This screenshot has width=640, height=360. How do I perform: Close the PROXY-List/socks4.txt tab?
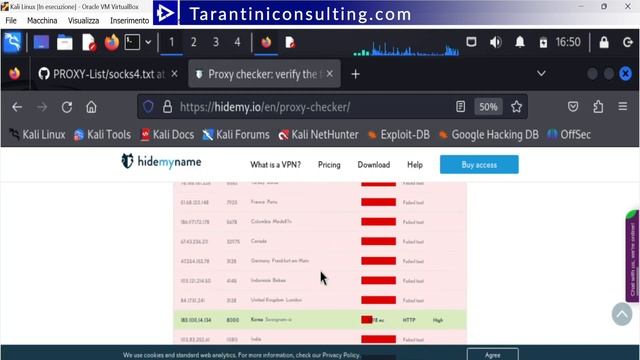click(x=174, y=74)
